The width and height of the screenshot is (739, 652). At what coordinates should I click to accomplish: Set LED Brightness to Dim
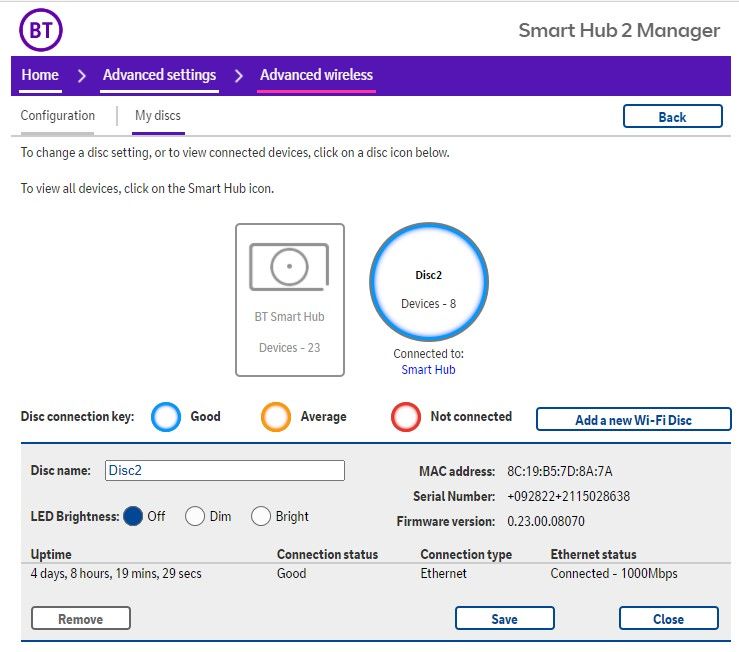(195, 516)
